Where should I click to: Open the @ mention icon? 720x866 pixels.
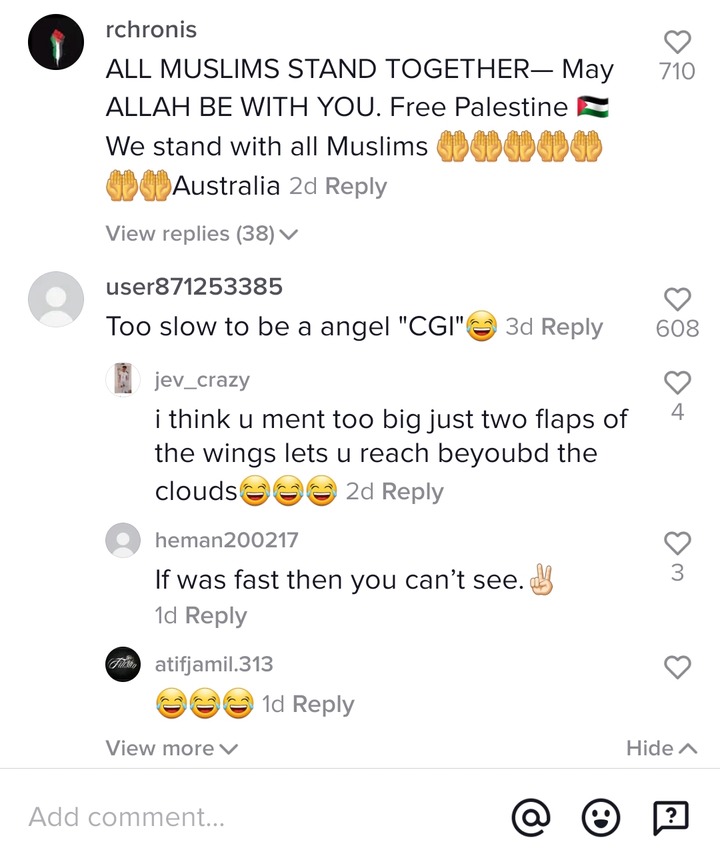(x=531, y=817)
